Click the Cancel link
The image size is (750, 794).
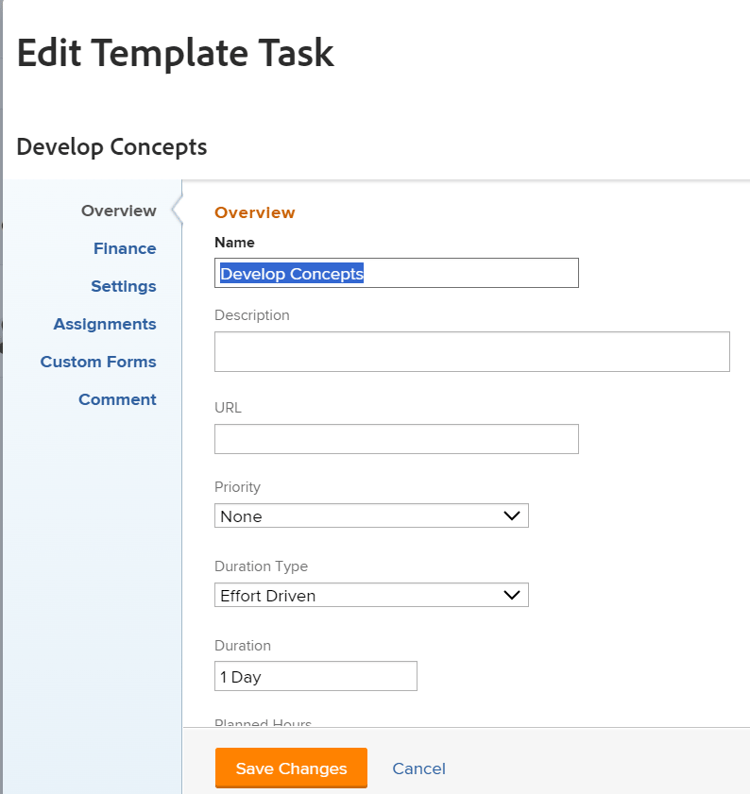tap(419, 769)
